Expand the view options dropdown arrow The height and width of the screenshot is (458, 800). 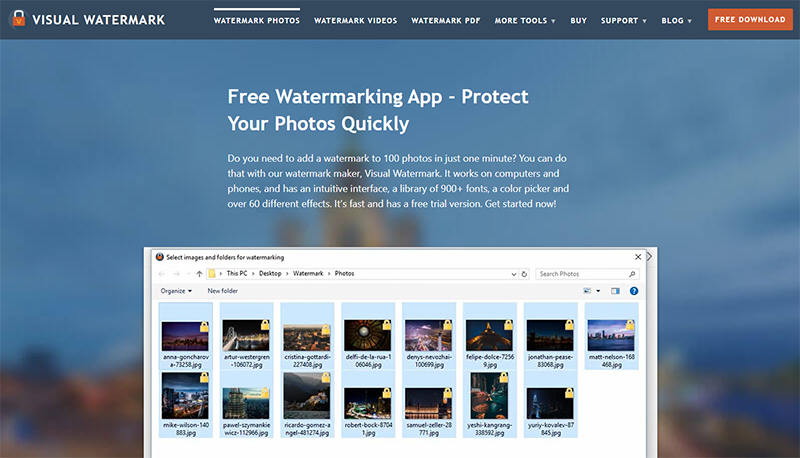point(598,291)
